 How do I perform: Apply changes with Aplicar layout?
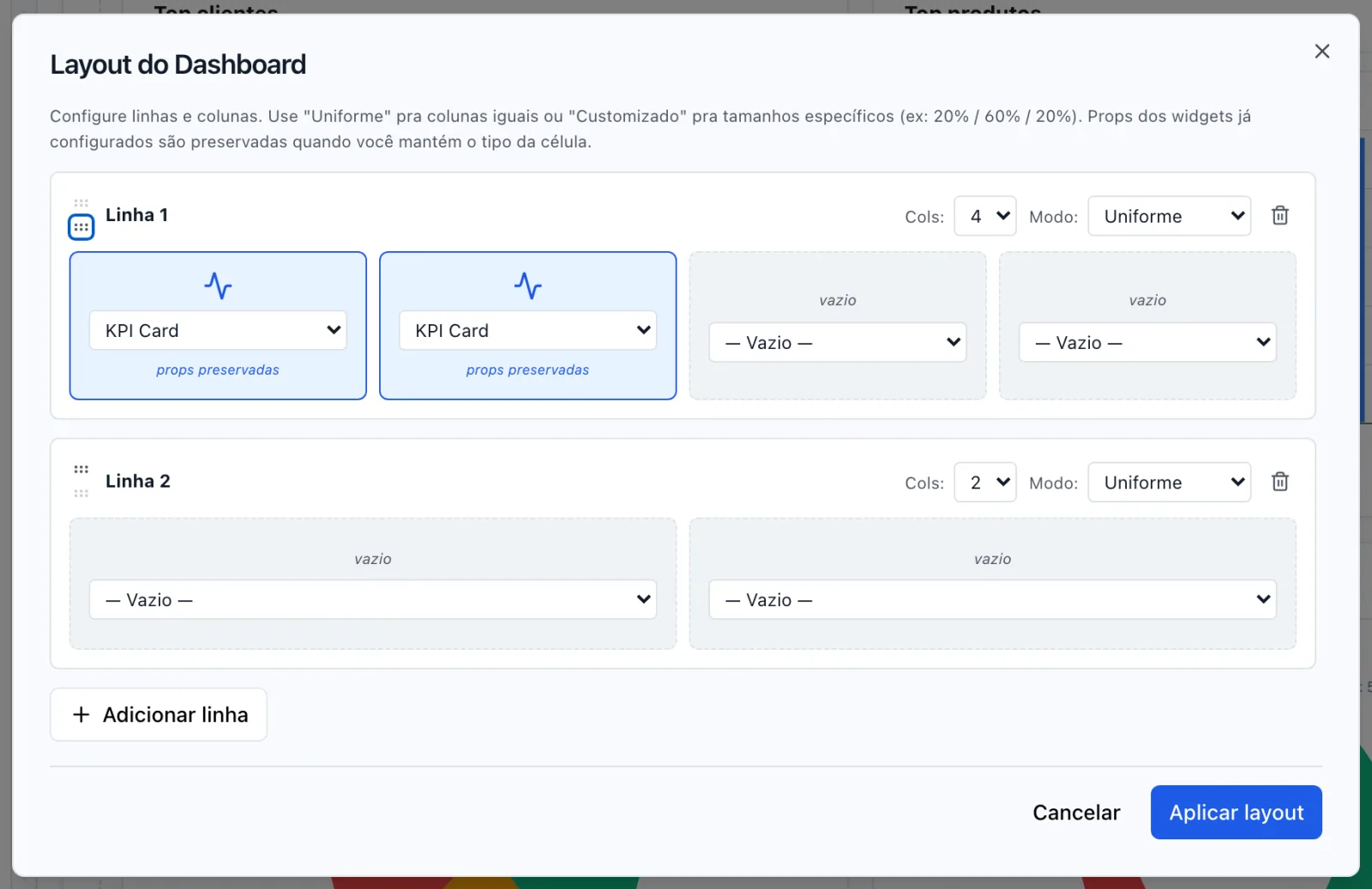pos(1236,812)
